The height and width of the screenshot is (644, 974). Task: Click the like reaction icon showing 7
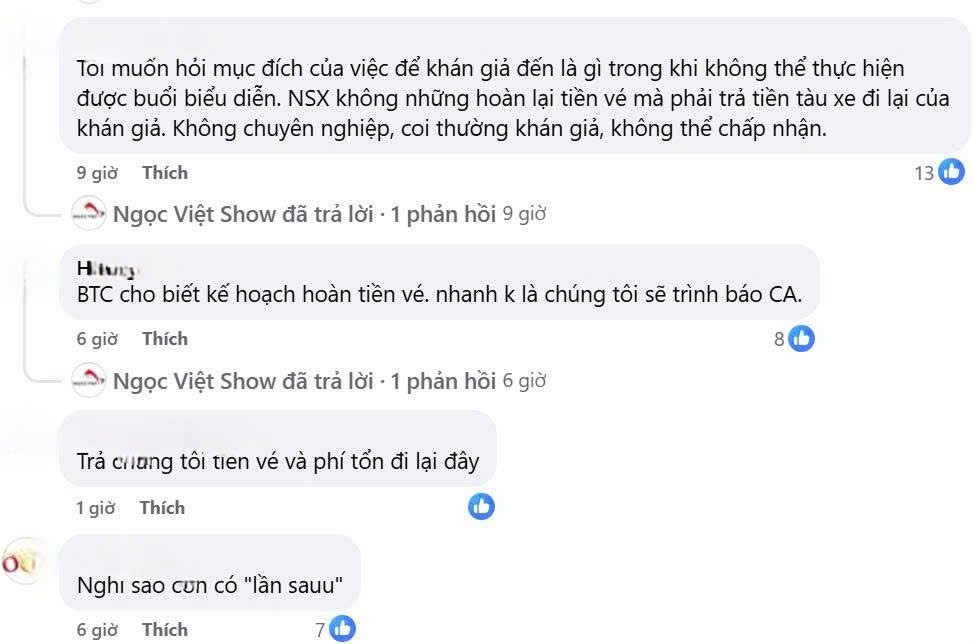tap(342, 629)
